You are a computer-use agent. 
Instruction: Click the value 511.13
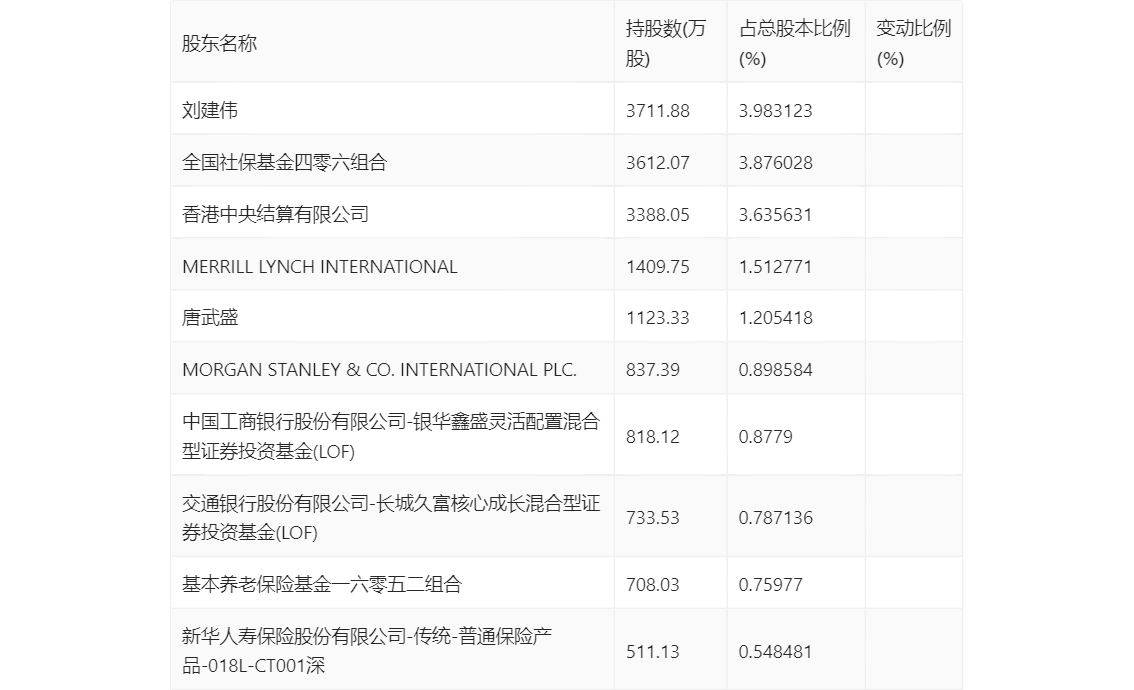(652, 652)
